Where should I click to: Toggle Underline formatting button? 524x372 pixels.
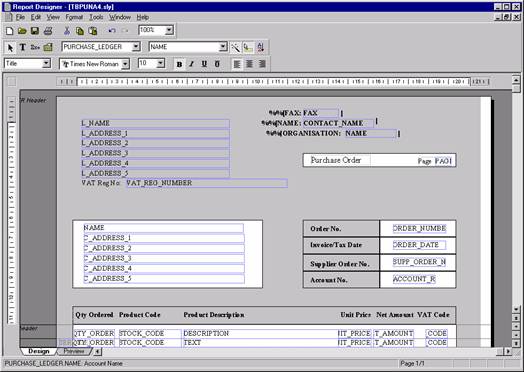click(204, 64)
